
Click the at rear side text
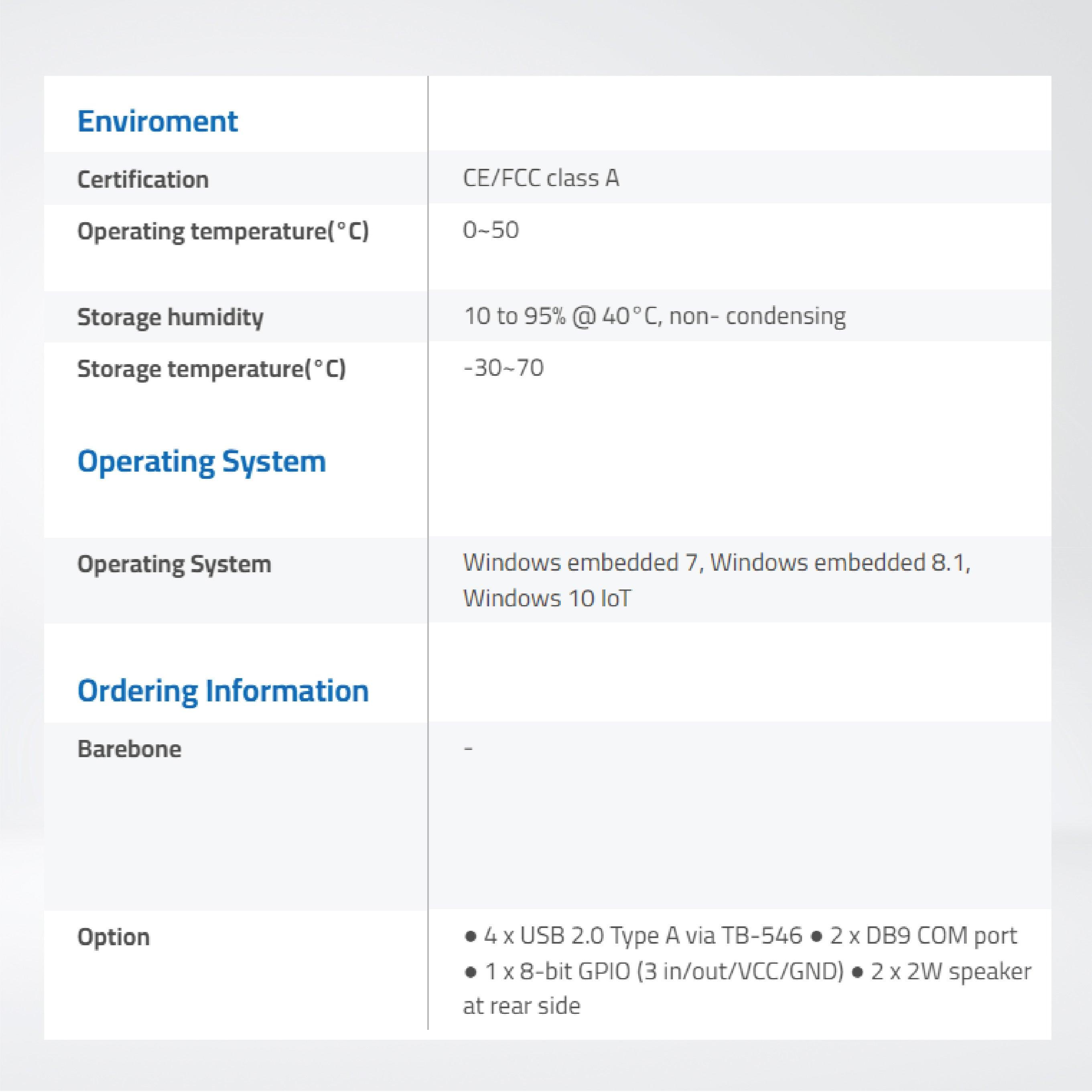click(x=522, y=1006)
